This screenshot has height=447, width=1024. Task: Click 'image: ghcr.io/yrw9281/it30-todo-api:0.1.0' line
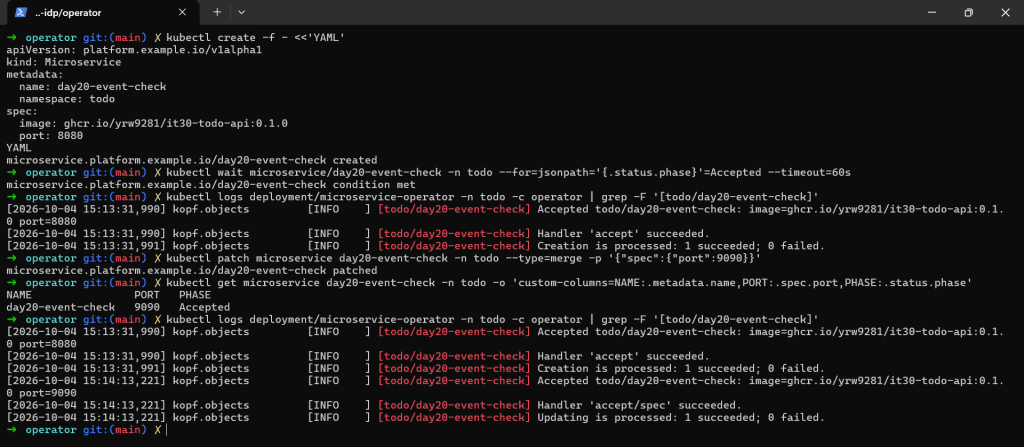[x=153, y=124]
